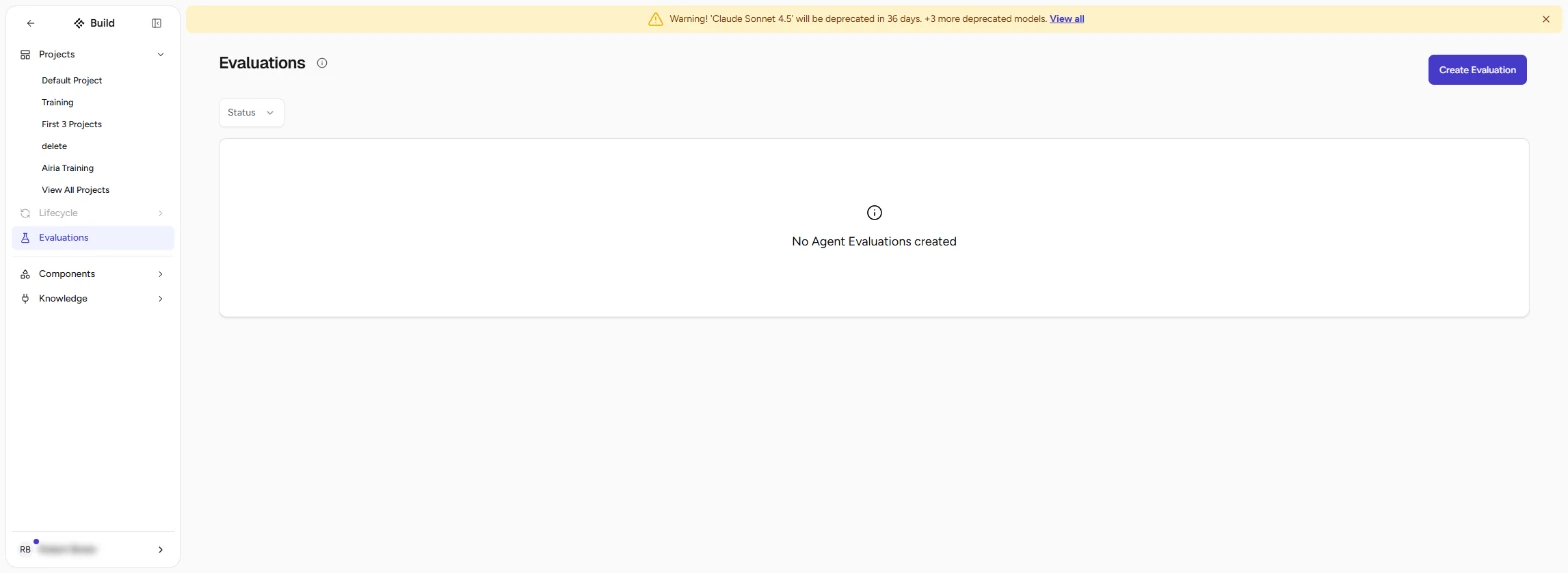Open the Airia Training project

click(68, 169)
